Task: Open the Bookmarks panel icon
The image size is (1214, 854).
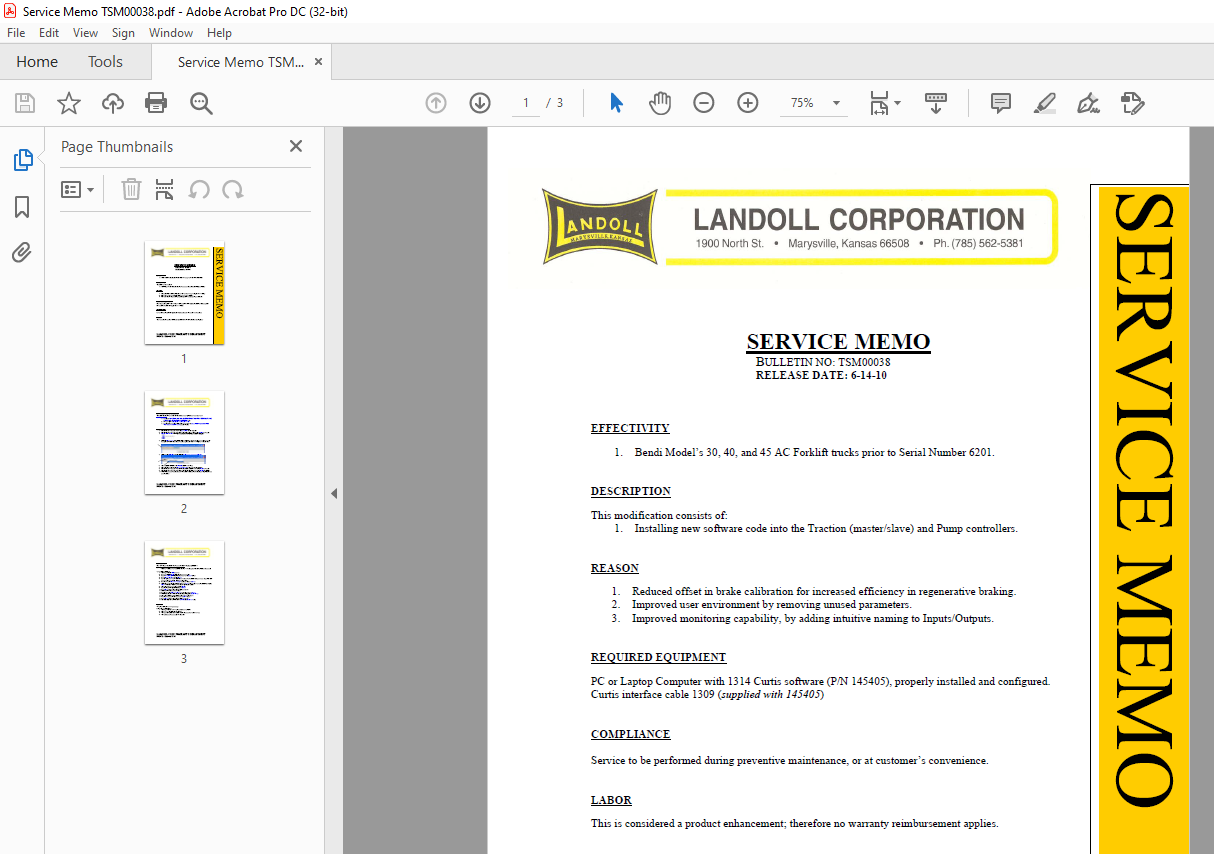Action: (22, 207)
